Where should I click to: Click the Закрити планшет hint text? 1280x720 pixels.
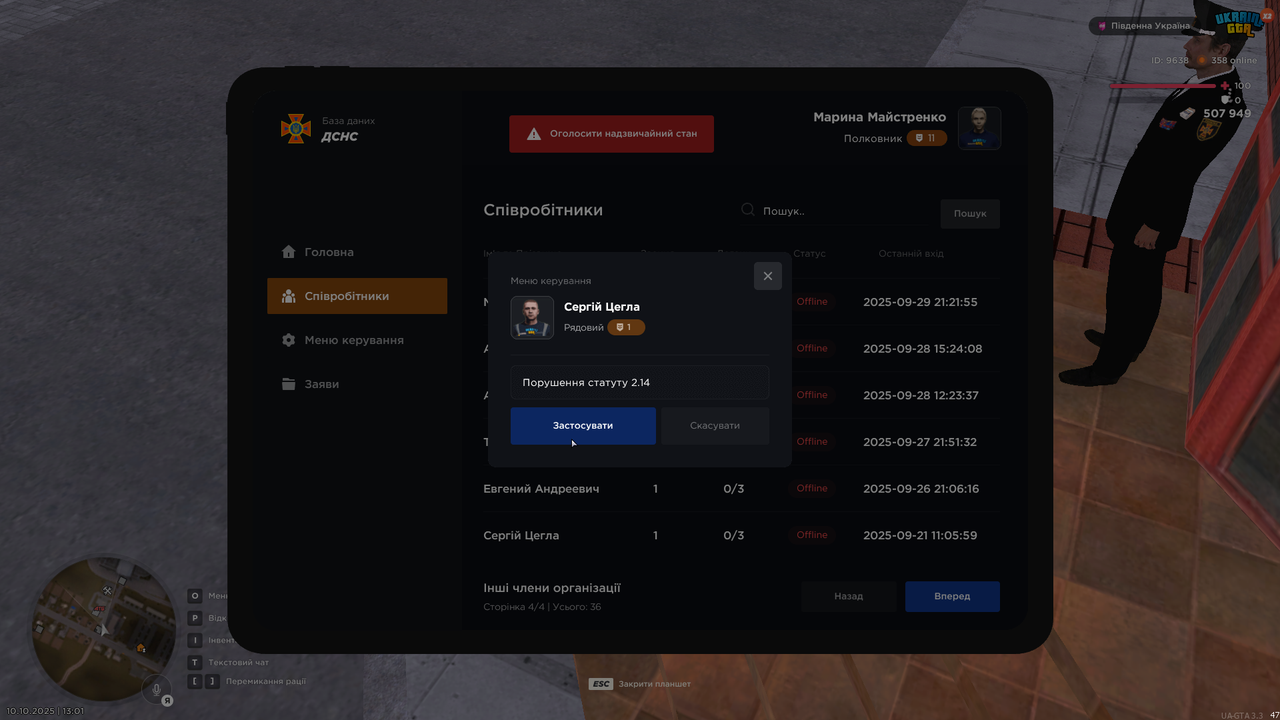click(655, 684)
